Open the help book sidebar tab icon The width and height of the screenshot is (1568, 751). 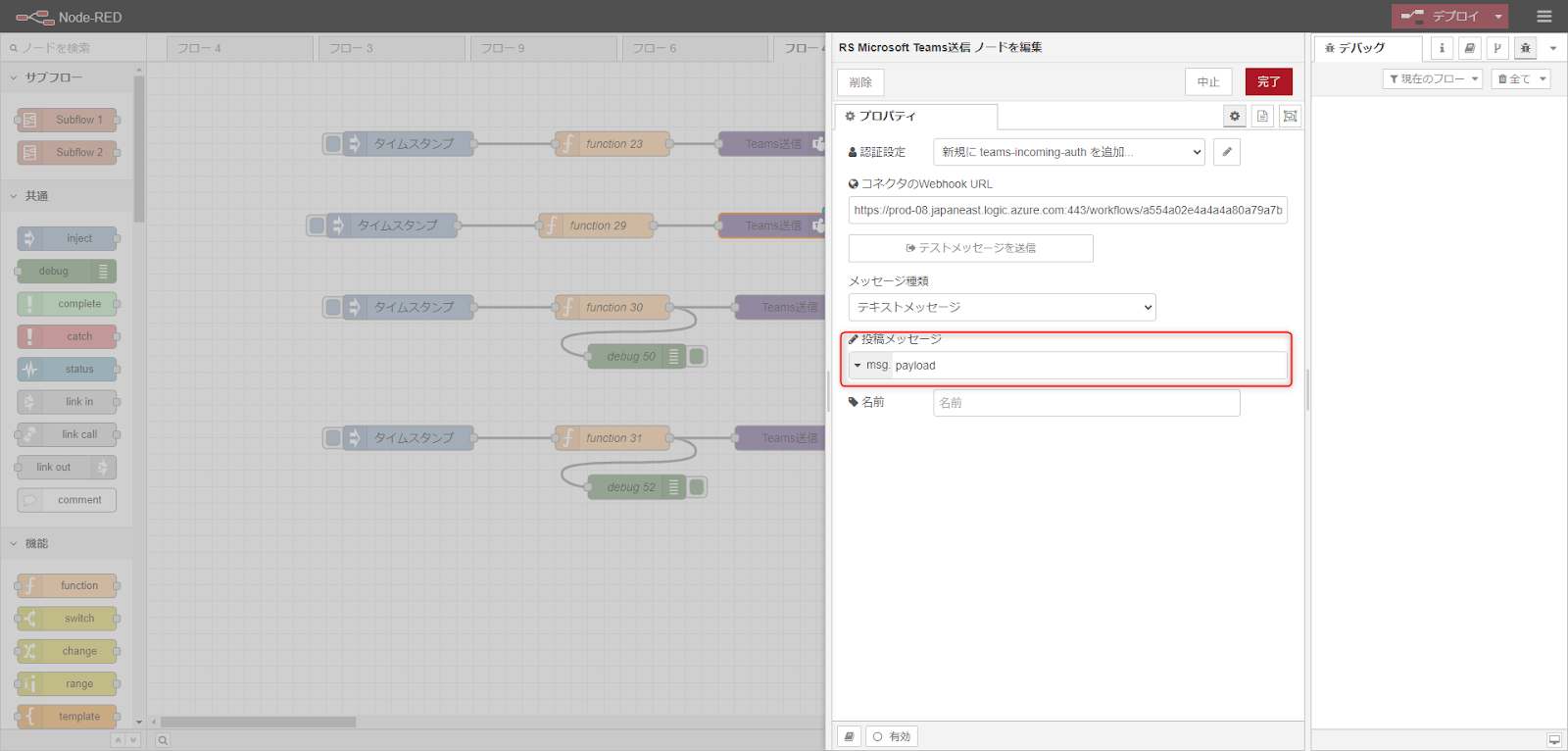[x=1469, y=48]
